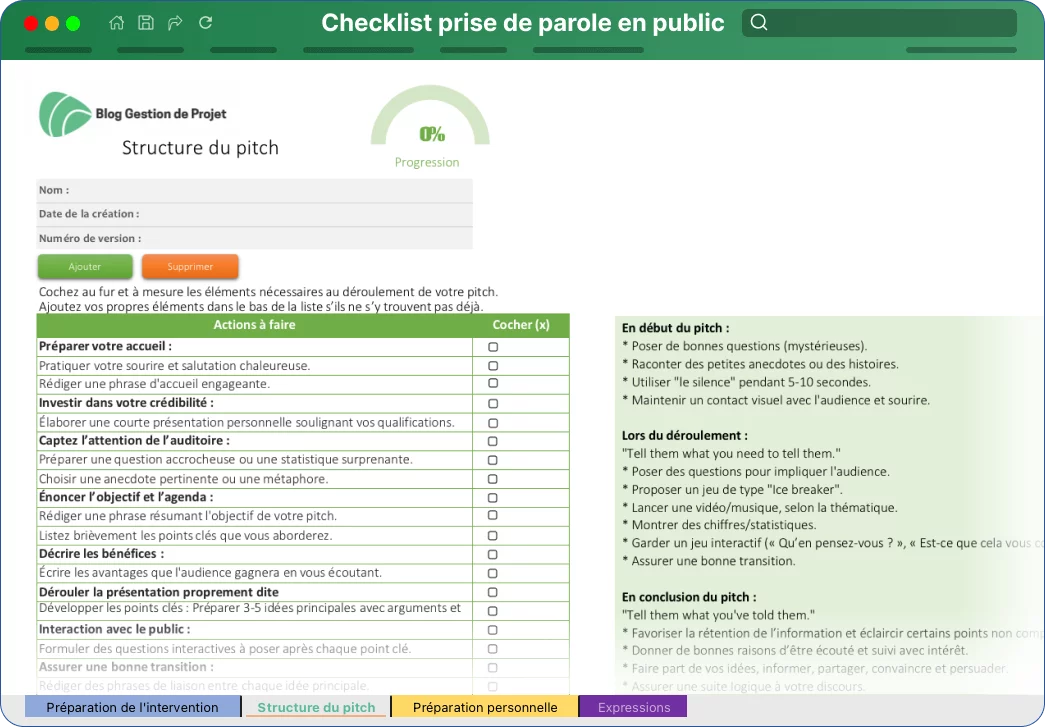Screen dimensions: 1045x727
Task: Tick the Captez l'attention de l'auditoire checkbox
Action: (493, 440)
